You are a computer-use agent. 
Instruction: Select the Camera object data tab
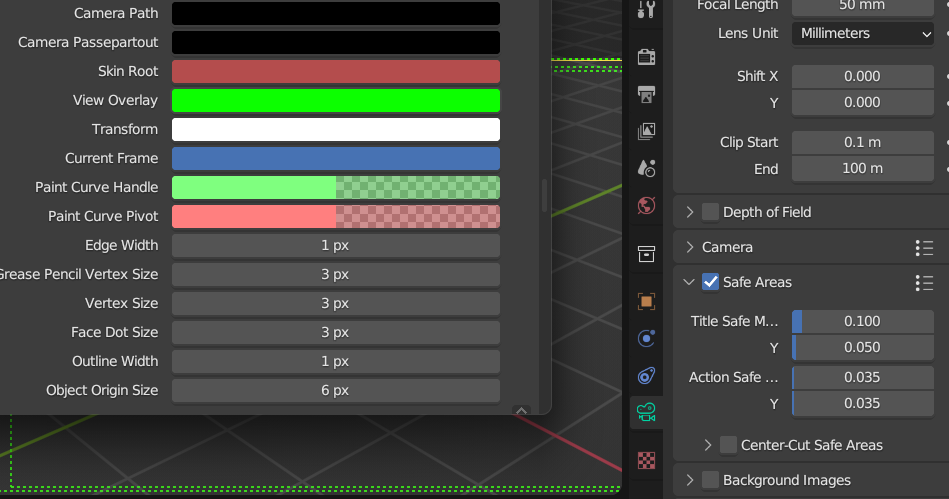(x=646, y=412)
